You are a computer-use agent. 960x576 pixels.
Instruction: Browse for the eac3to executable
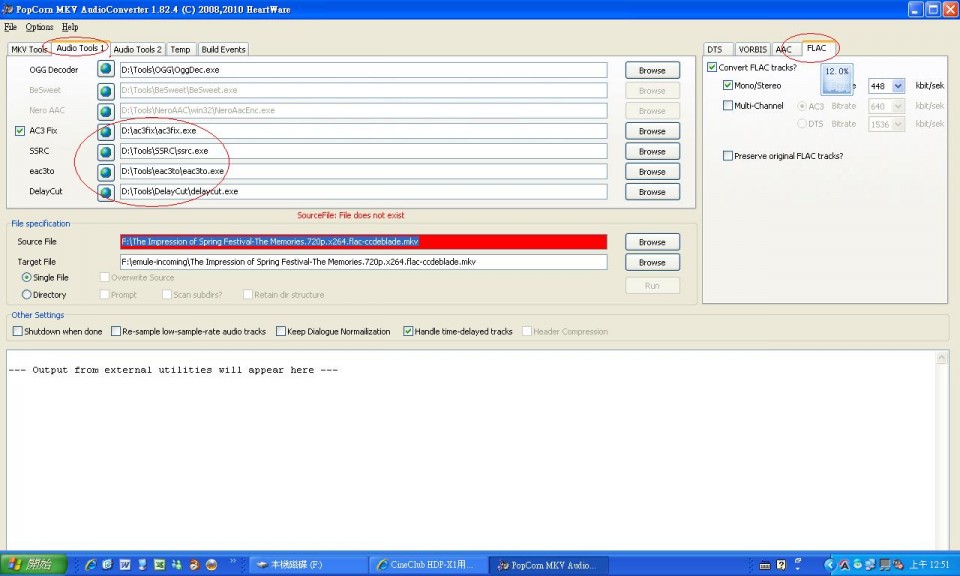point(652,171)
